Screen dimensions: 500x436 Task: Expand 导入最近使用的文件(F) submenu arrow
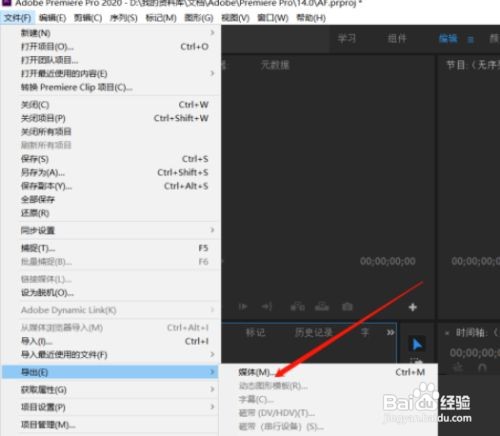(x=212, y=354)
